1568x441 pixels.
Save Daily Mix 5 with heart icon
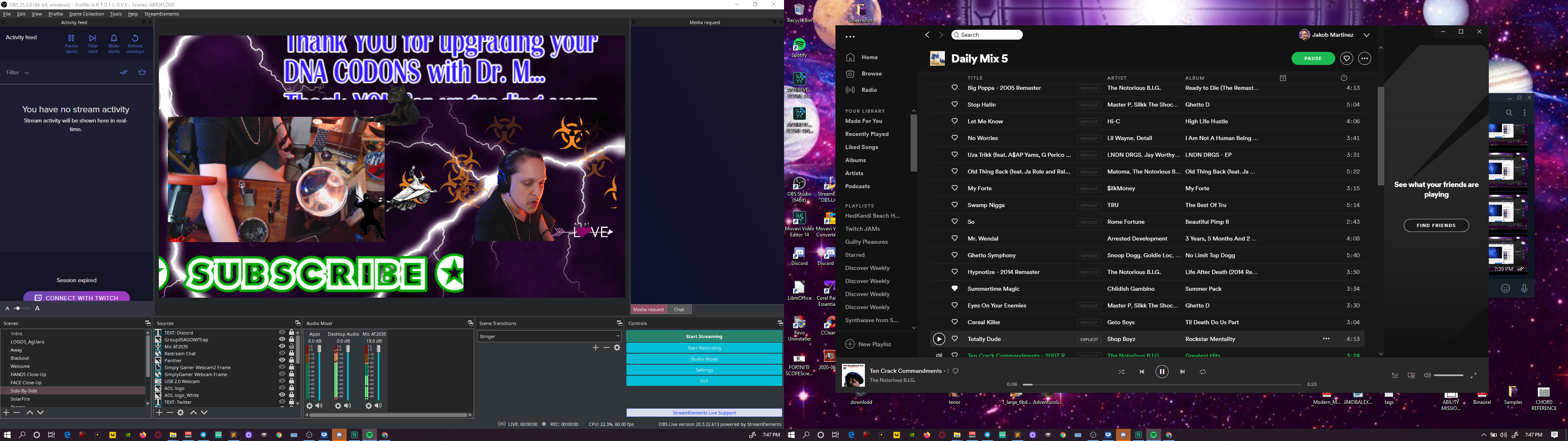1346,58
